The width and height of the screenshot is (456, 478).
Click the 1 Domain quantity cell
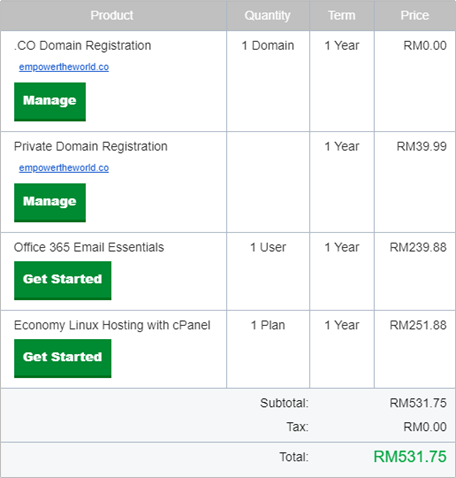(x=268, y=46)
